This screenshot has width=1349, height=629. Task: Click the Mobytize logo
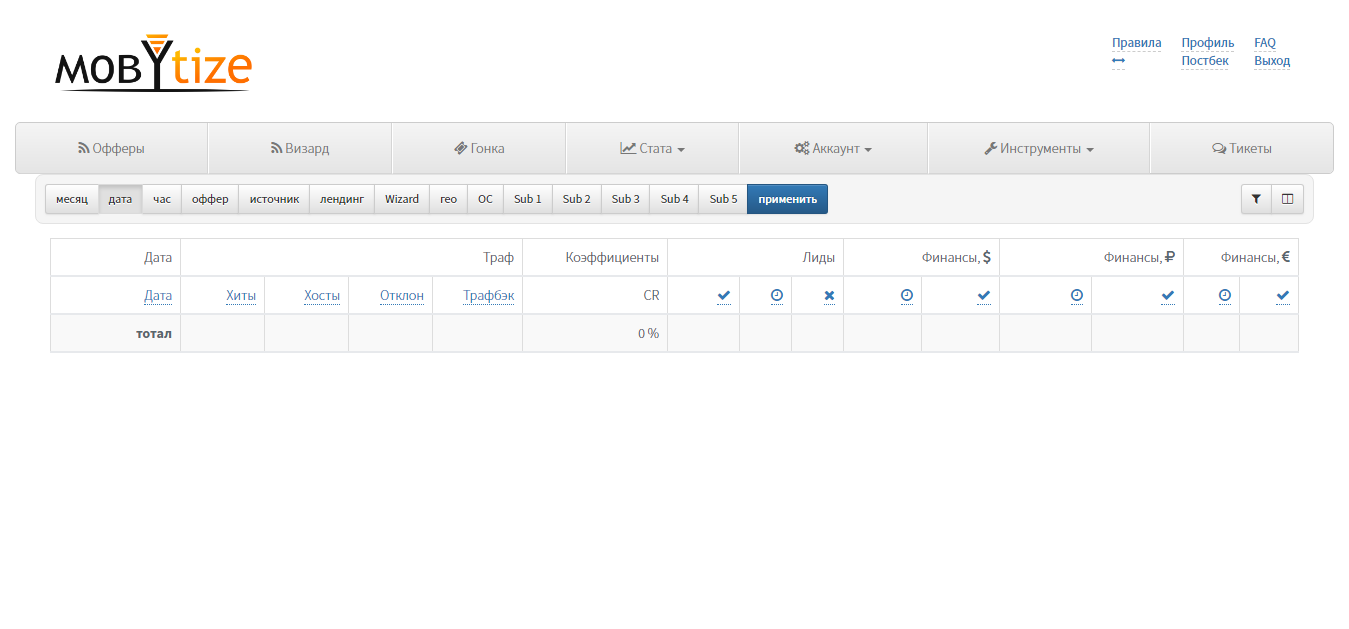(x=153, y=63)
